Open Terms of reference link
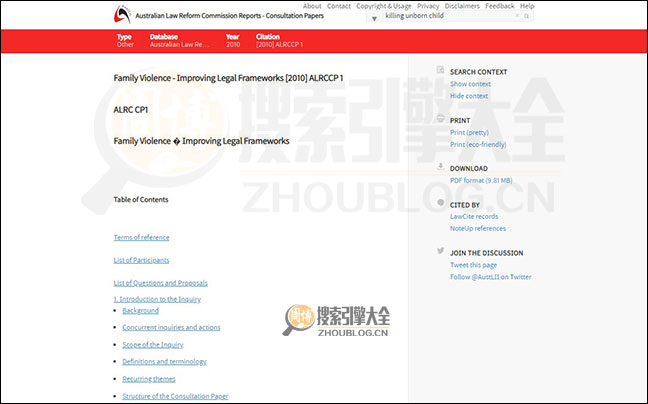 [x=141, y=237]
